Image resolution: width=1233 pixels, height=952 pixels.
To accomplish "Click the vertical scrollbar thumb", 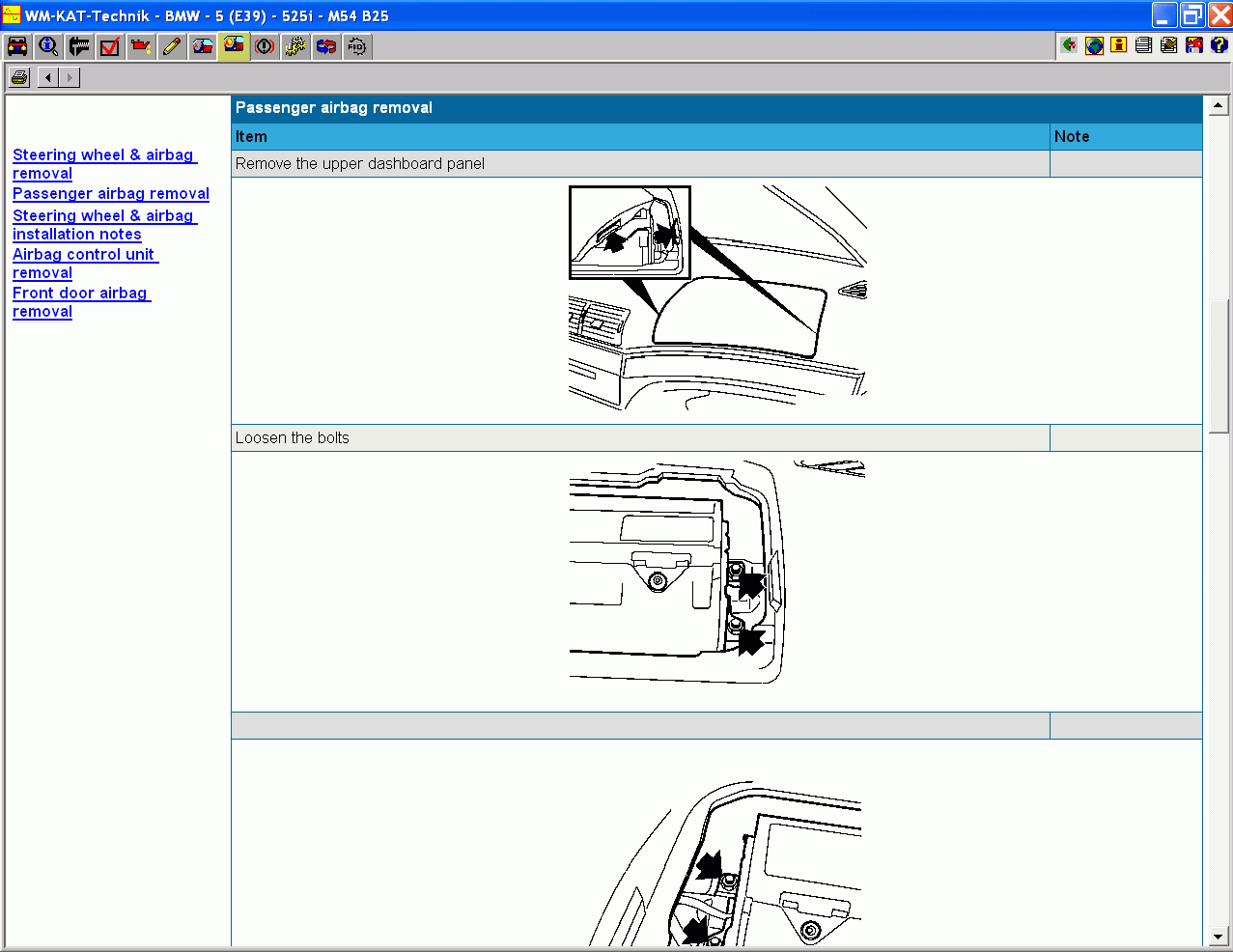I will (1218, 366).
